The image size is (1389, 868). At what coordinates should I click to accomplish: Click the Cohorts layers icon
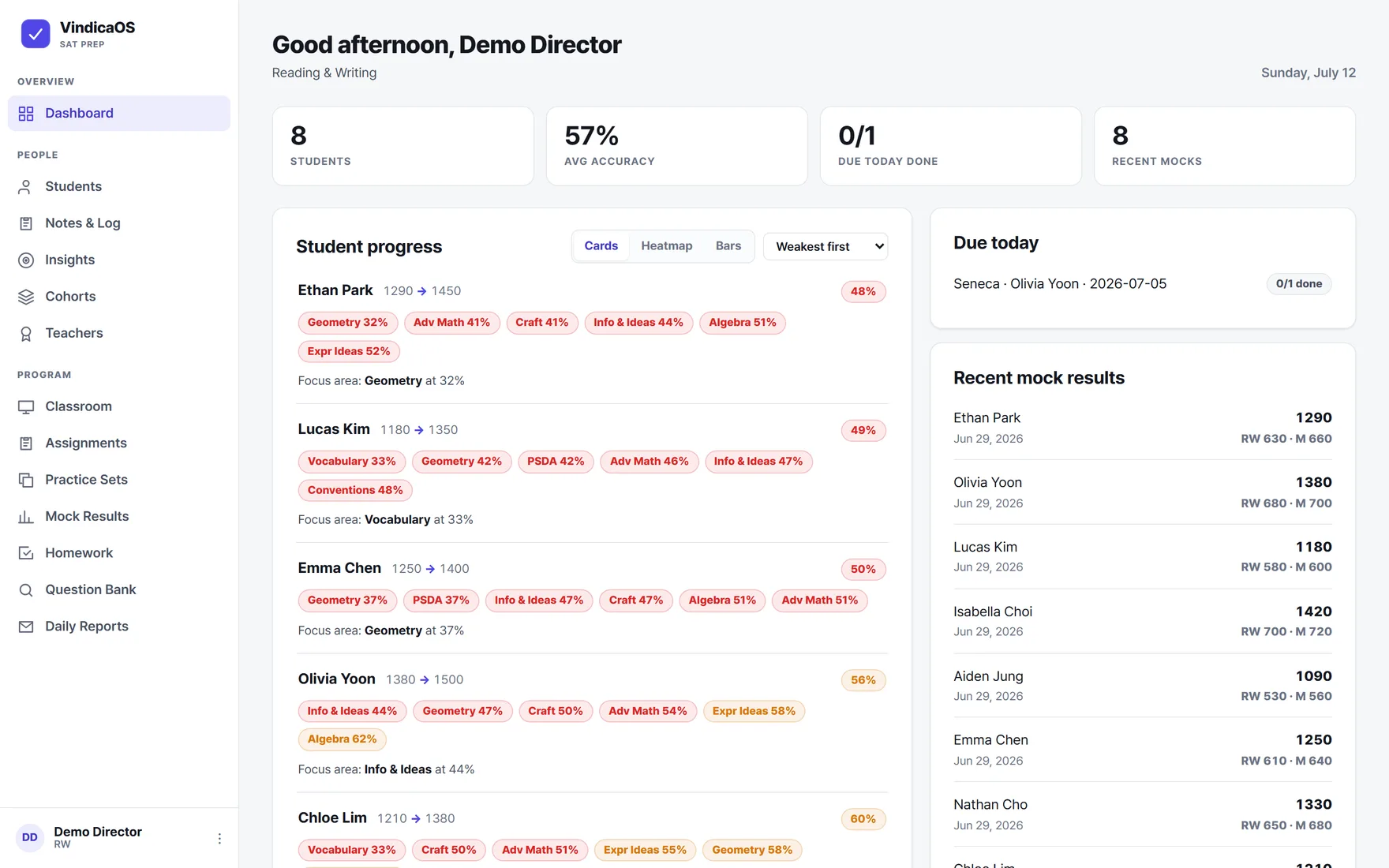click(x=26, y=297)
